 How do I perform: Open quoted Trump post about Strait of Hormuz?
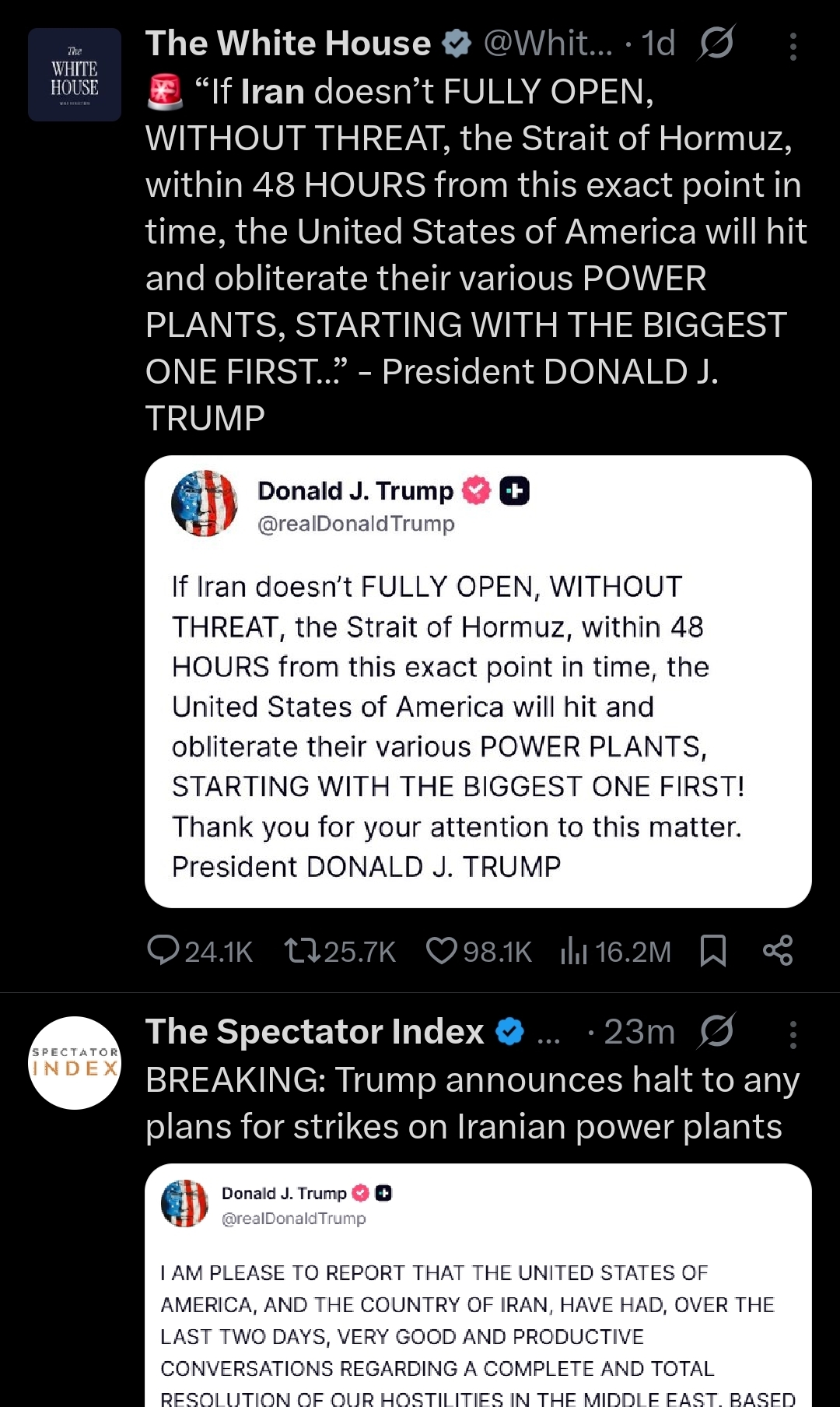pos(478,724)
